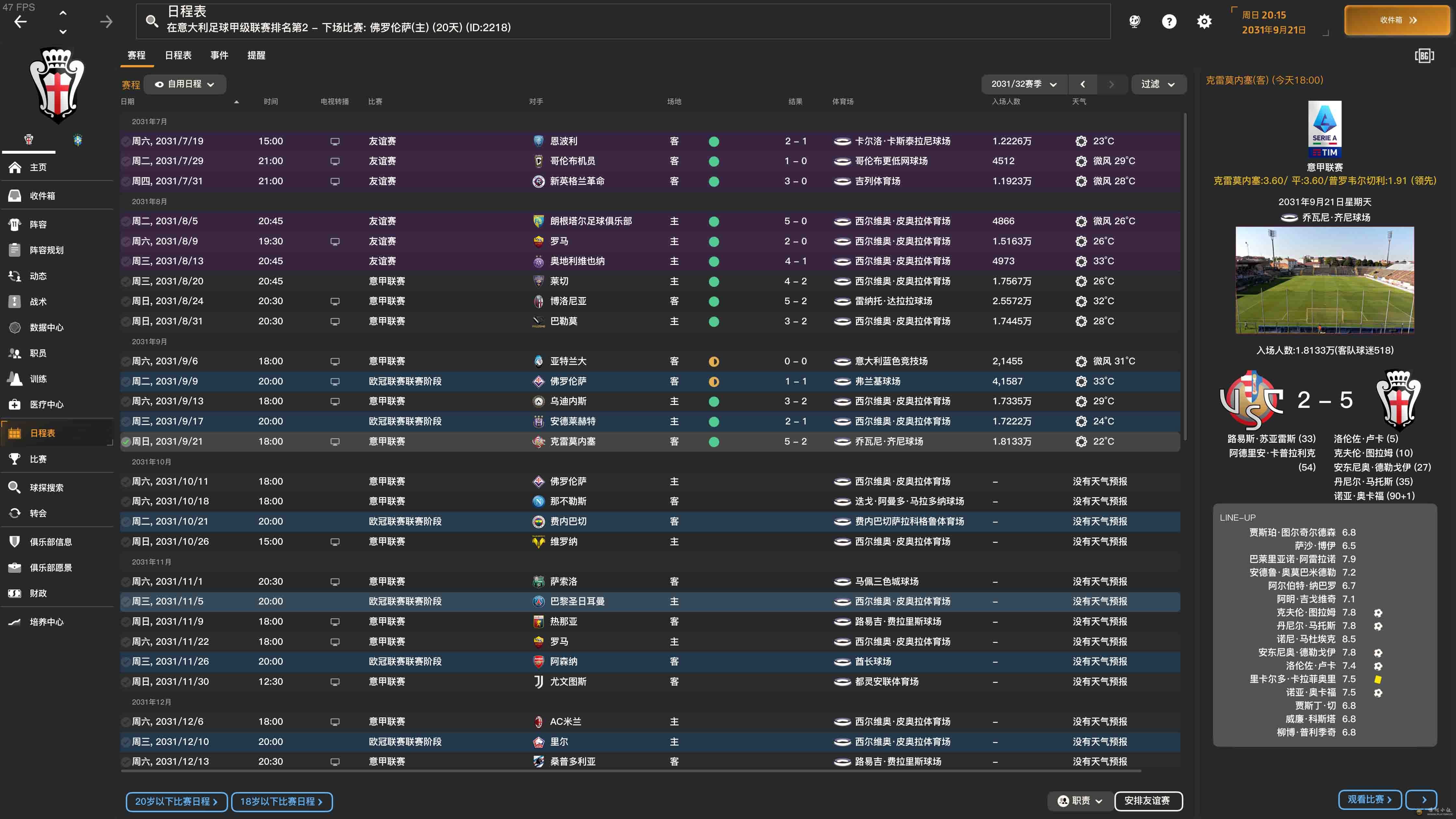The height and width of the screenshot is (819, 1456).
Task: Click the 乔瓦尼·齐尼球场 stadium photo
Action: click(x=1324, y=280)
